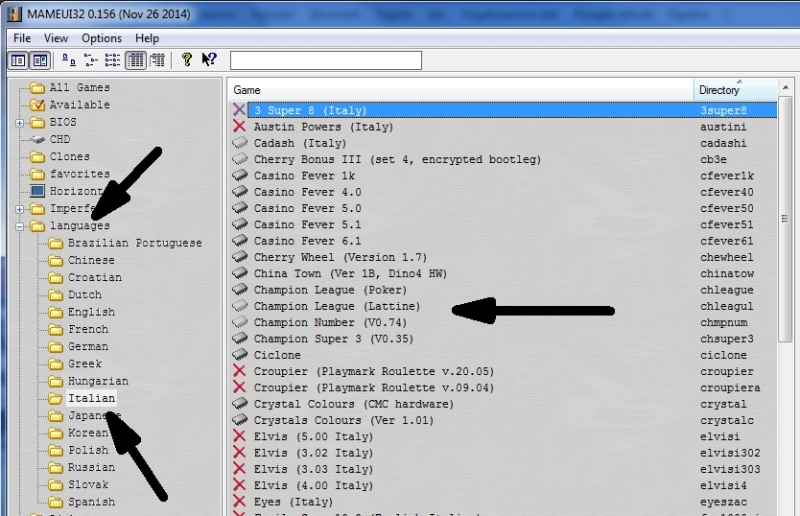Screen dimensions: 800x516
Task: Open the File menu
Action: (22, 38)
